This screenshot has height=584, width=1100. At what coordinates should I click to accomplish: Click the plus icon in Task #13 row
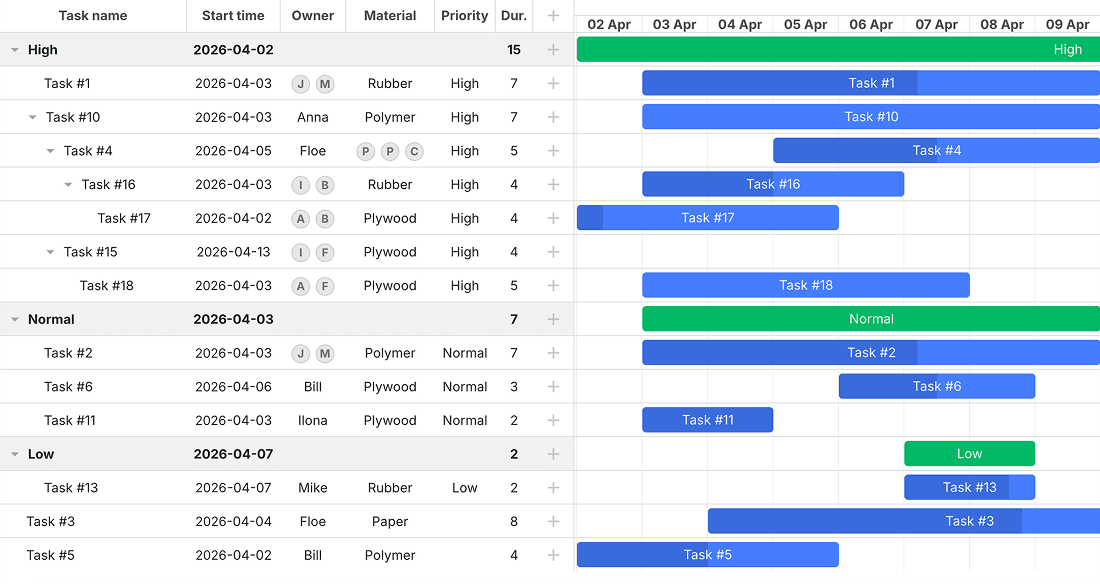click(x=554, y=488)
